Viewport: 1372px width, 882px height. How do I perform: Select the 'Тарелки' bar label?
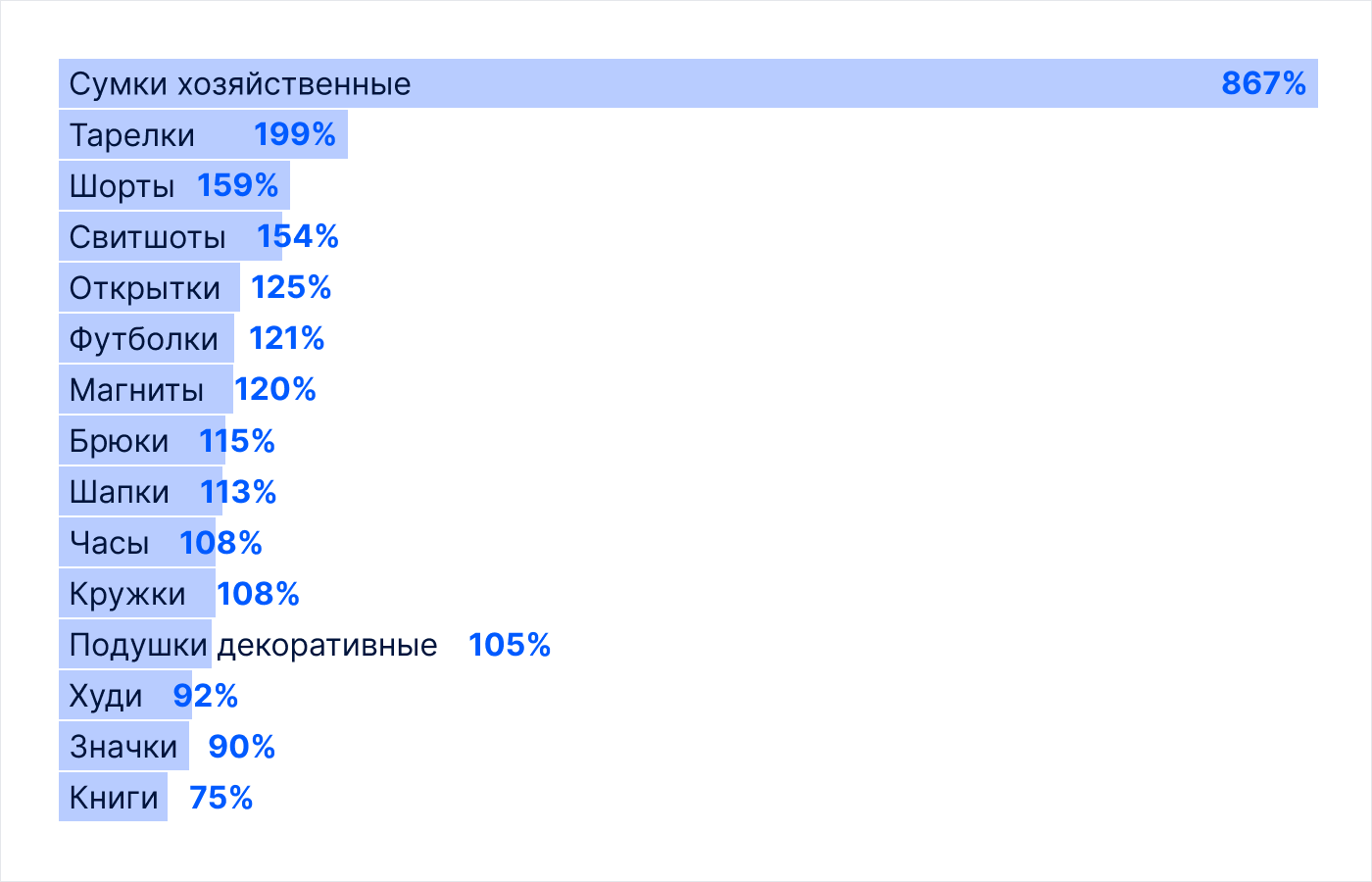coord(132,135)
